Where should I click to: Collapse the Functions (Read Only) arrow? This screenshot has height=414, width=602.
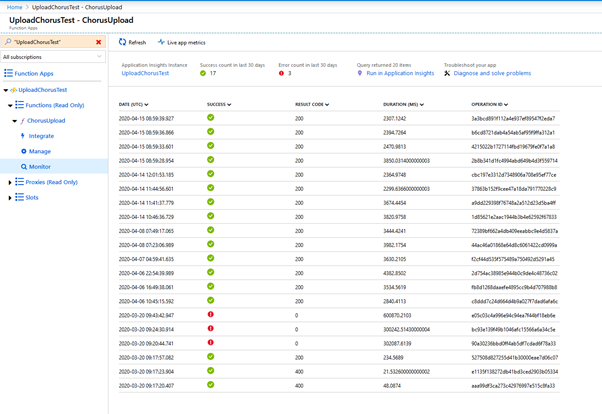tap(10, 106)
